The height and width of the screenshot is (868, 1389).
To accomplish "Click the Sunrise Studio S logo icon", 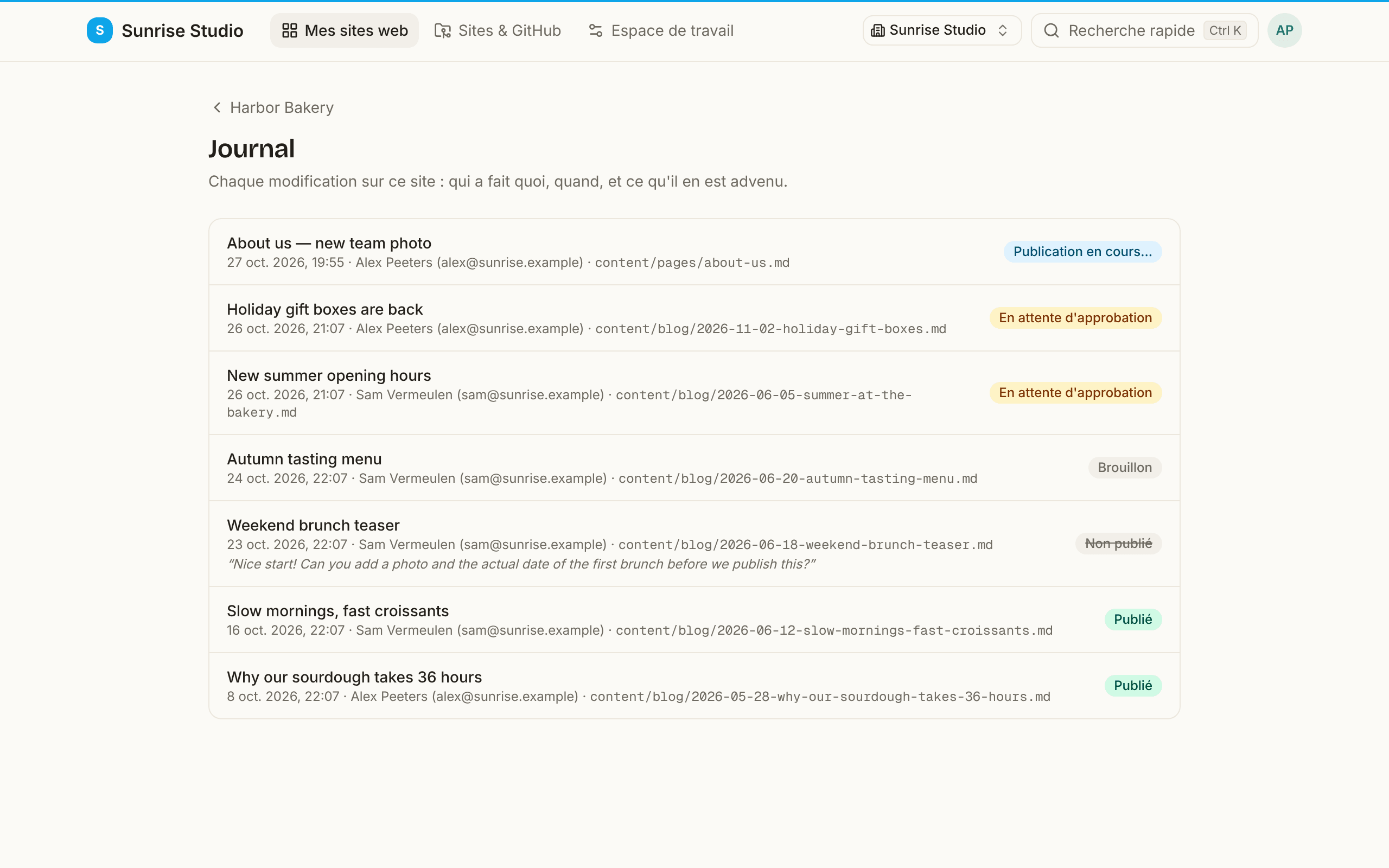I will point(99,30).
